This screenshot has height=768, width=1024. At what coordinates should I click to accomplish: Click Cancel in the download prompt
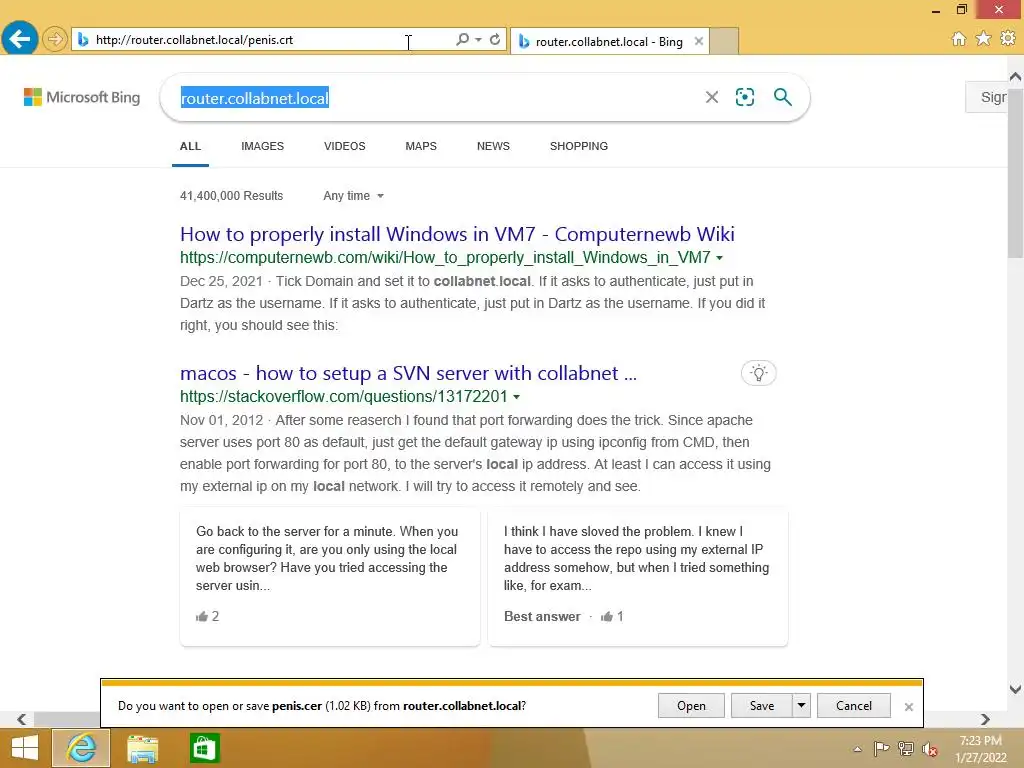click(854, 705)
